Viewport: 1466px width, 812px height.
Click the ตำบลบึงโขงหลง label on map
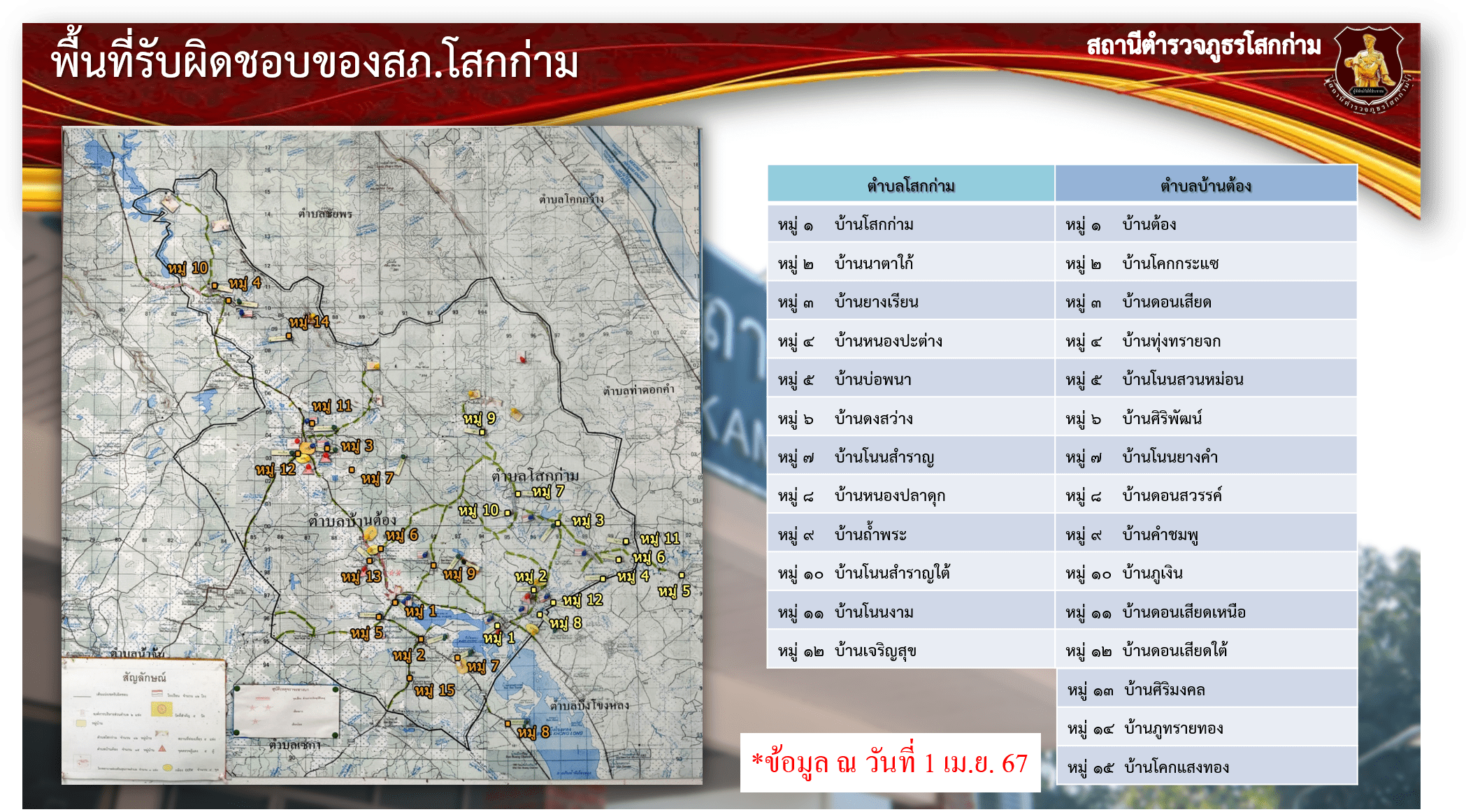point(589,705)
